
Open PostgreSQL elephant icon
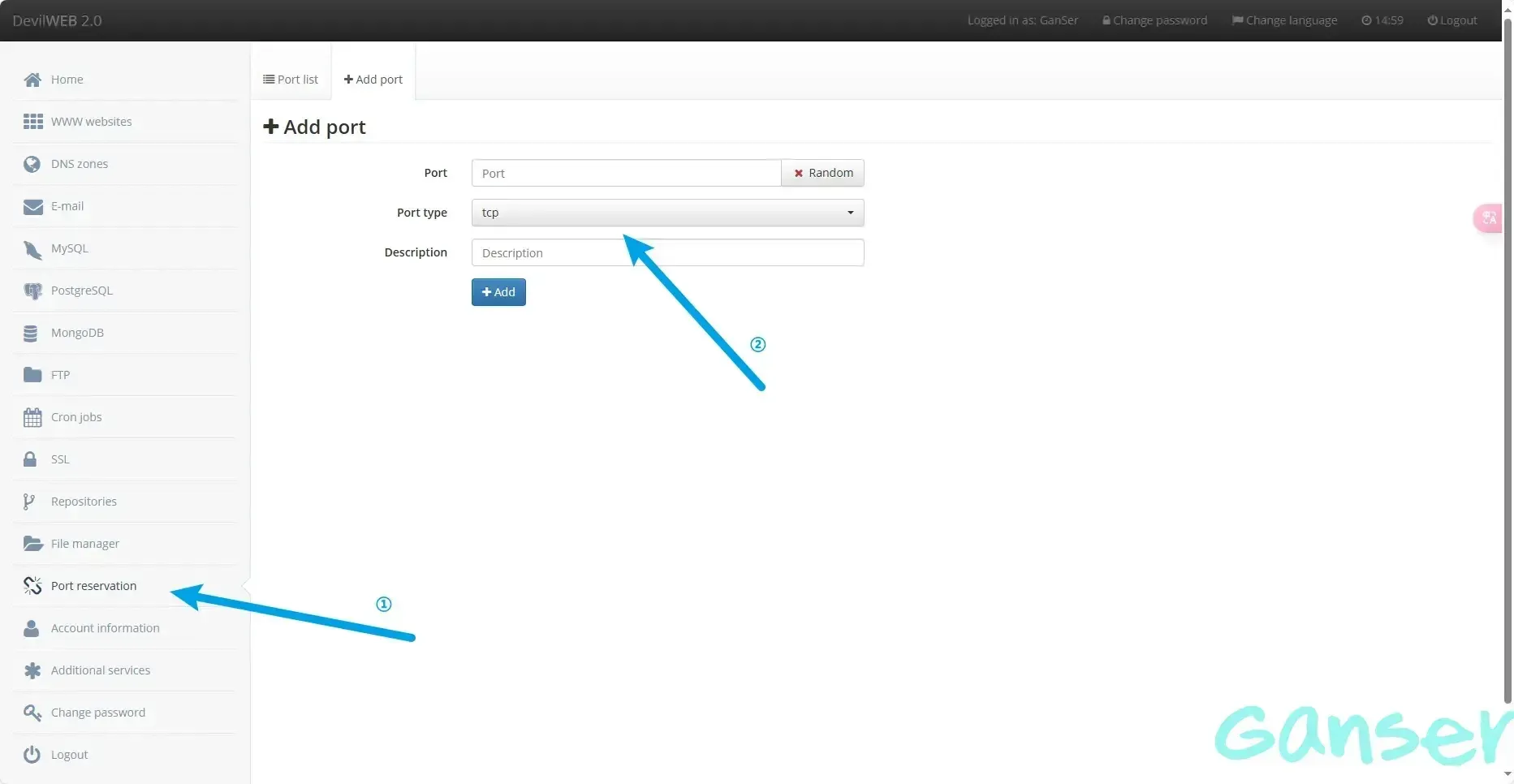(x=32, y=291)
